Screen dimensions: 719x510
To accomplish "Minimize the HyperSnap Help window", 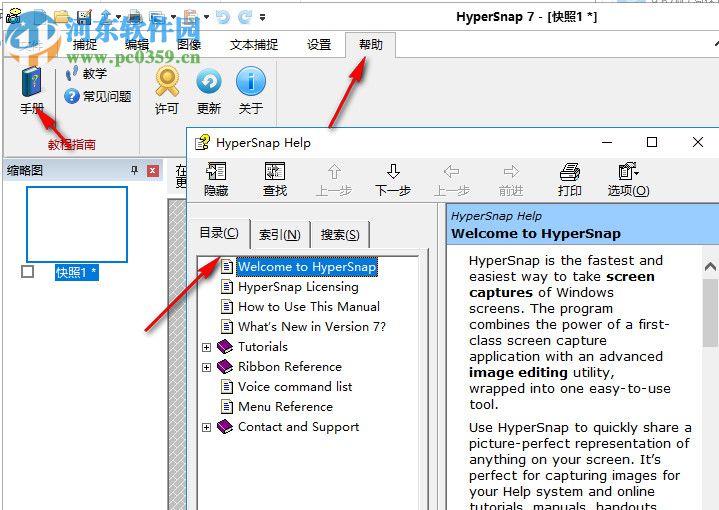I will click(607, 142).
